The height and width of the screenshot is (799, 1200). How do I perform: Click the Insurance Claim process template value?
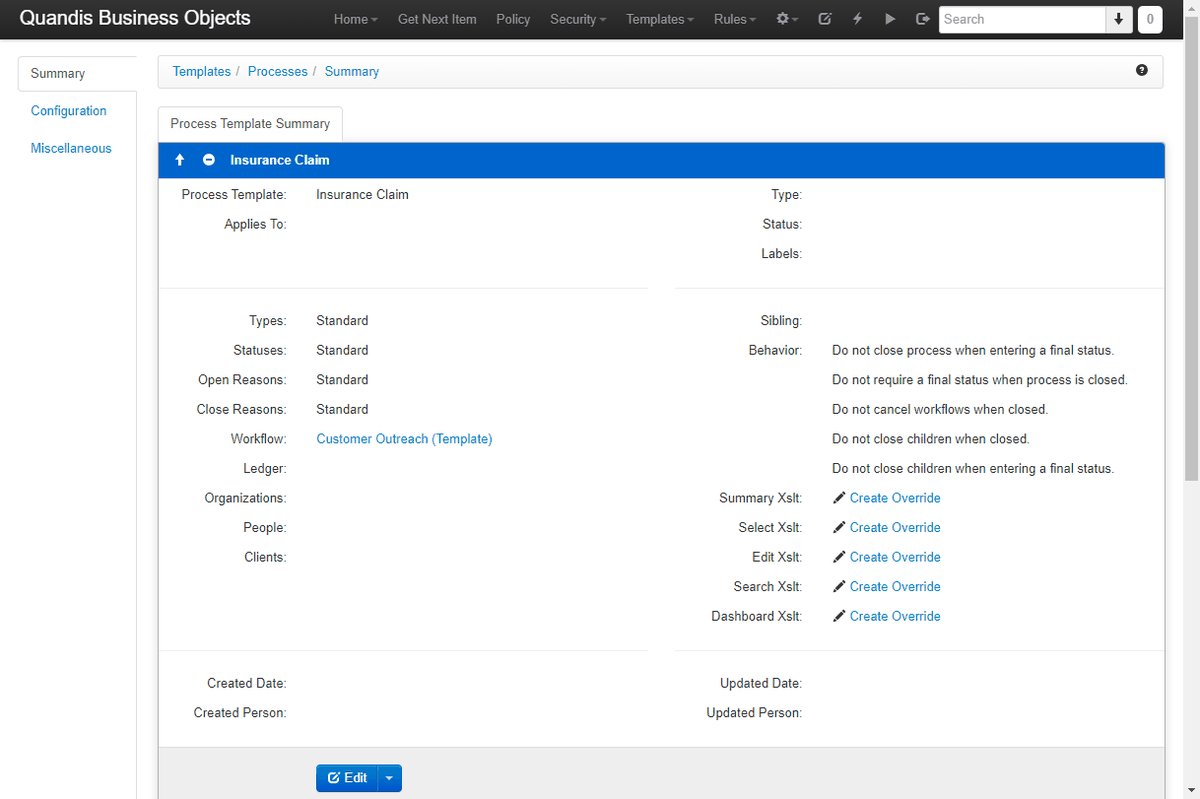coord(362,195)
